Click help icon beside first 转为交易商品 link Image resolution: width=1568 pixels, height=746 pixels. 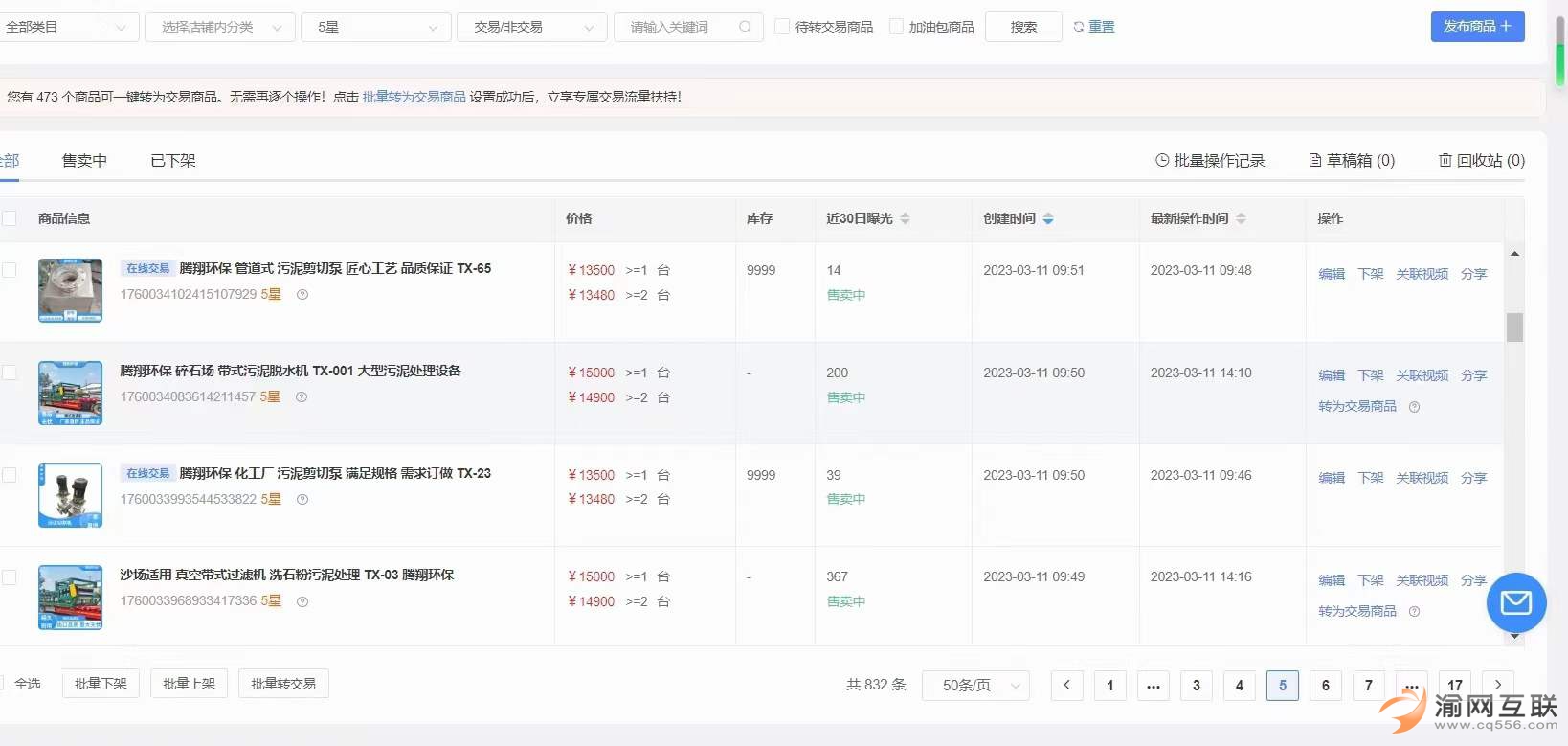[x=1414, y=407]
